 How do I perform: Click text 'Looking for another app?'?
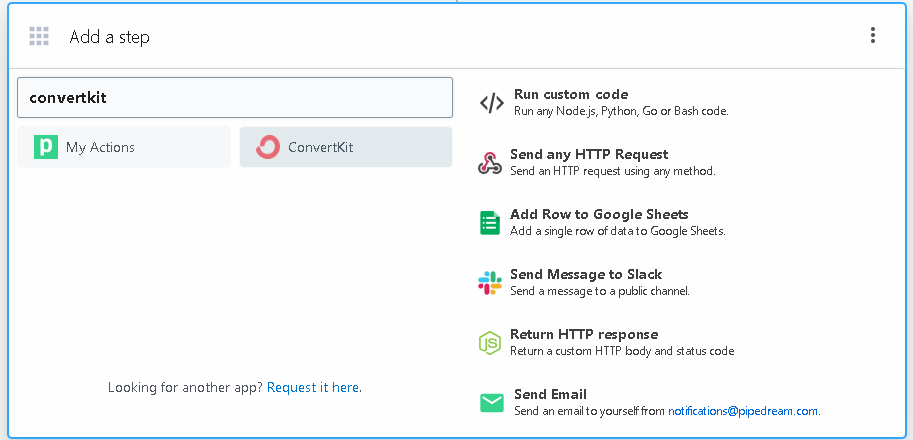[x=186, y=387]
